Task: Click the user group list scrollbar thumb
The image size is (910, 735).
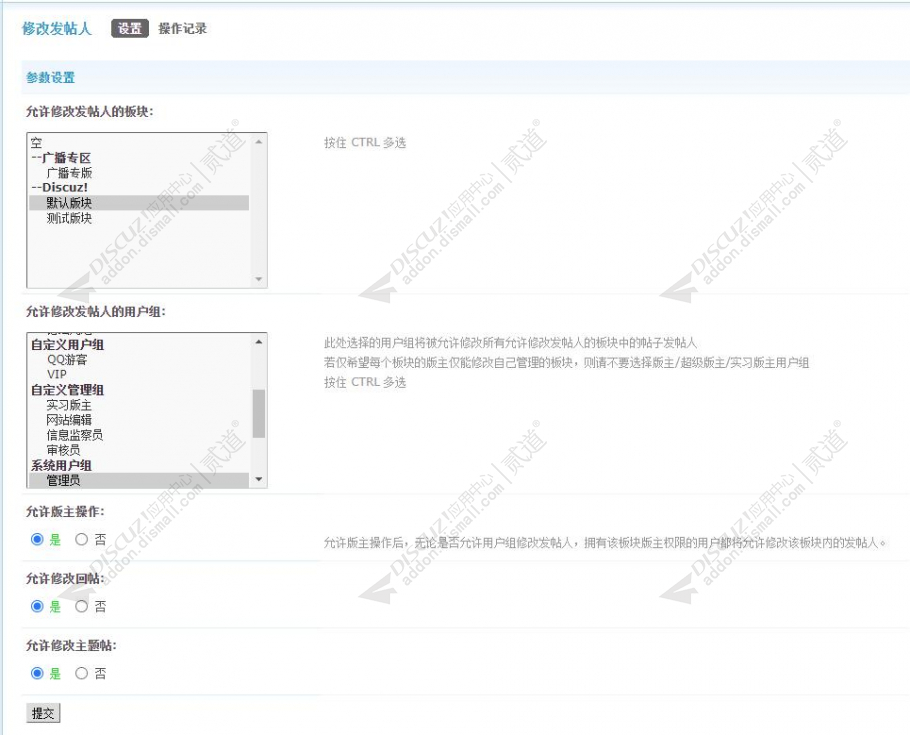Action: 259,413
